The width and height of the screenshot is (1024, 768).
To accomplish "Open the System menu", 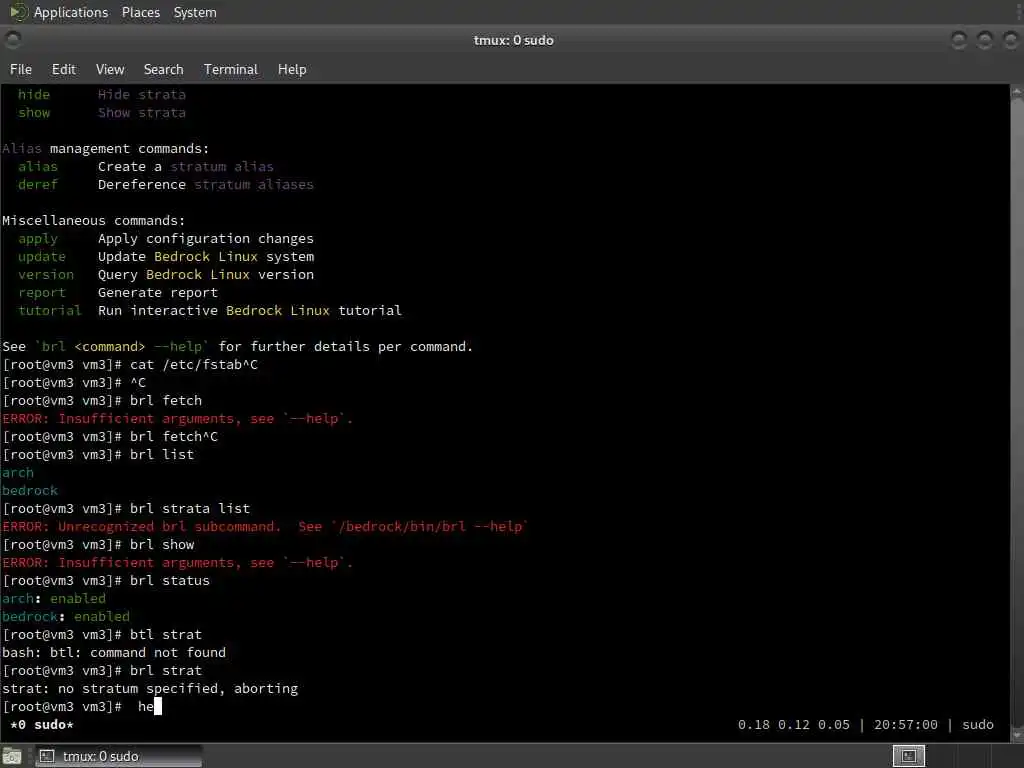I will click(x=195, y=12).
